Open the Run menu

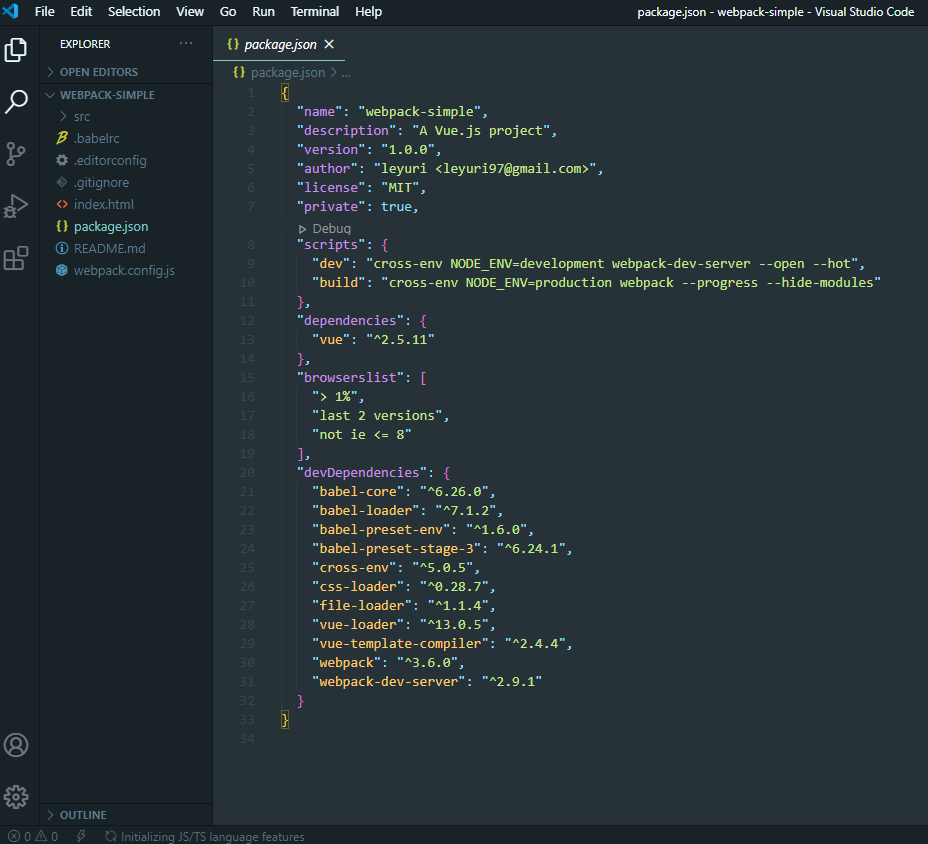(263, 11)
